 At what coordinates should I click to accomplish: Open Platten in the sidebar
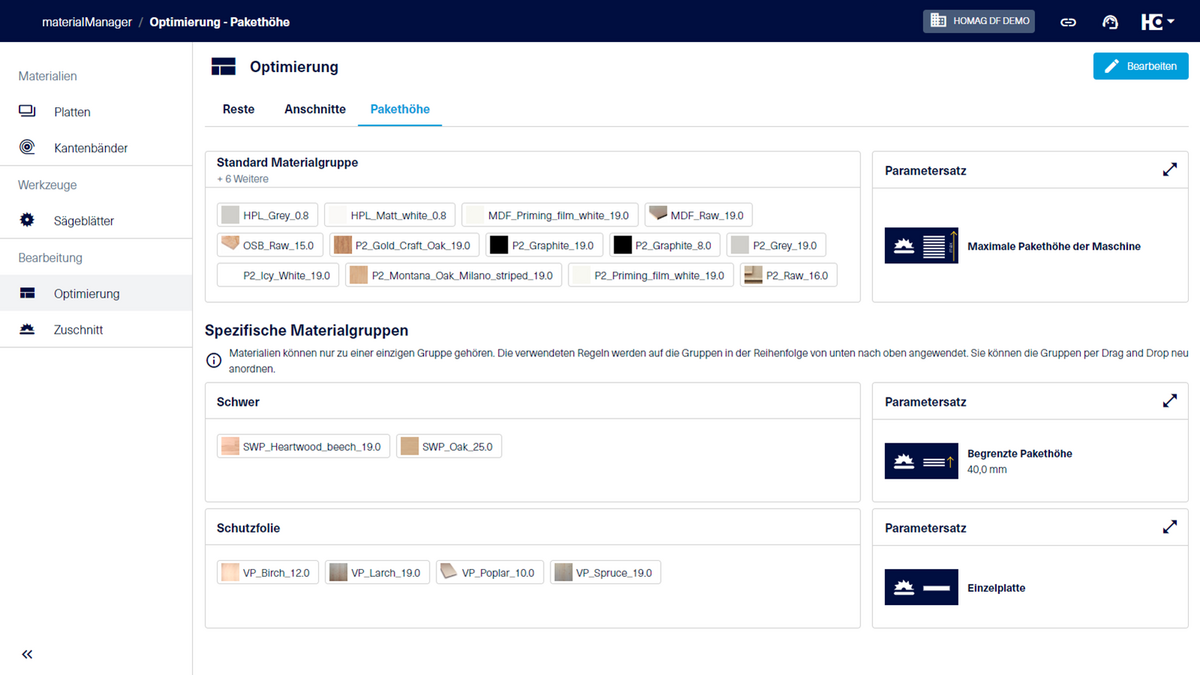click(72, 112)
